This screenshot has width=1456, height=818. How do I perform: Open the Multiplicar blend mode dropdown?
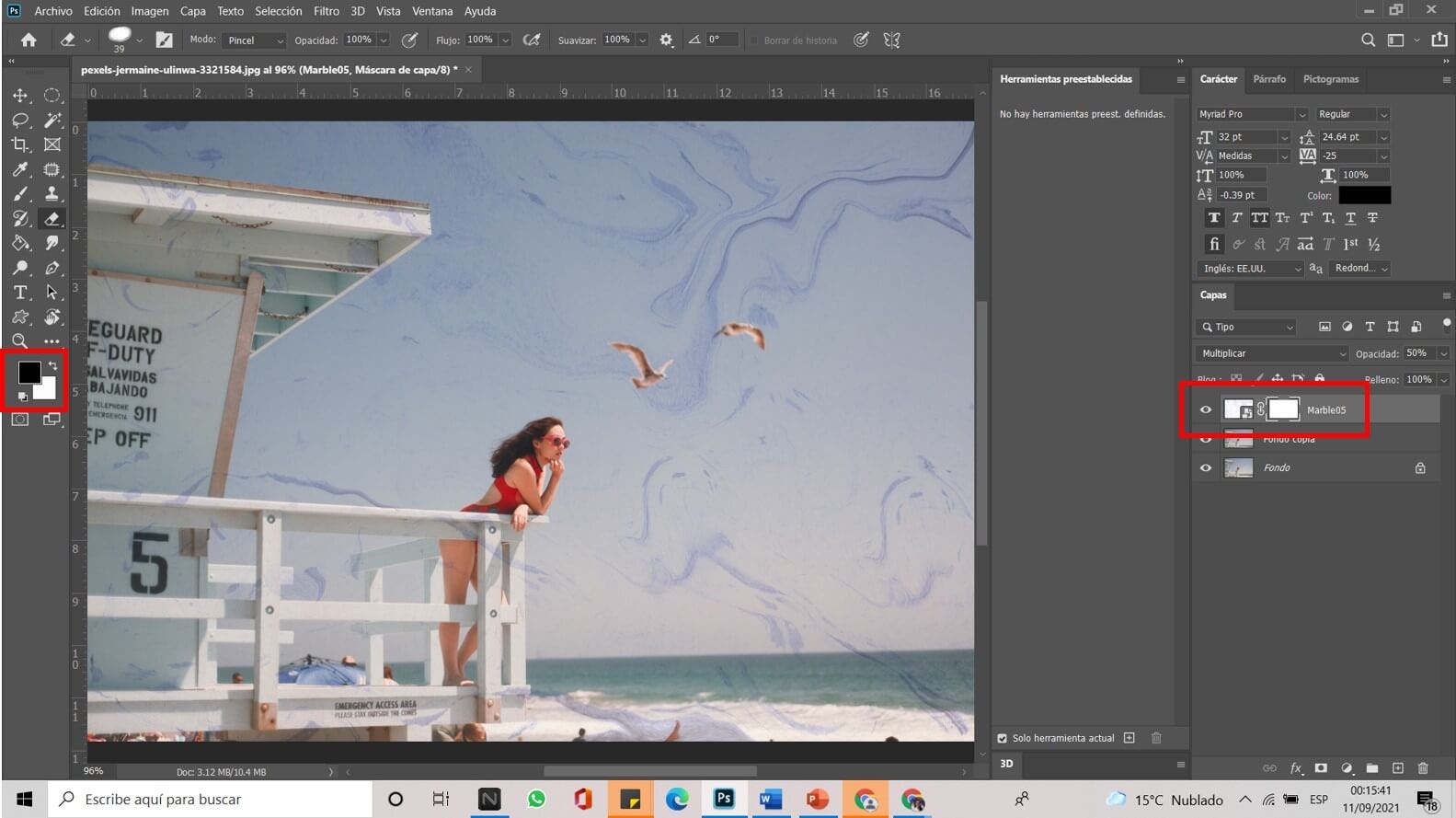[1272, 353]
